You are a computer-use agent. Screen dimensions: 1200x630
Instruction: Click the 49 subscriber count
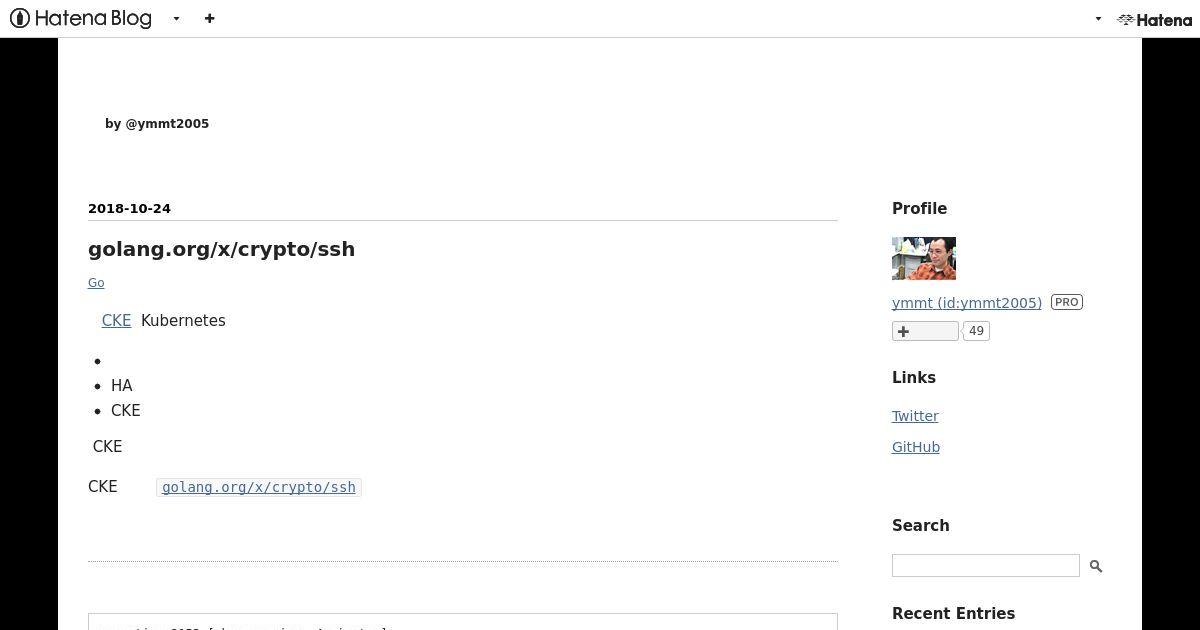point(977,331)
